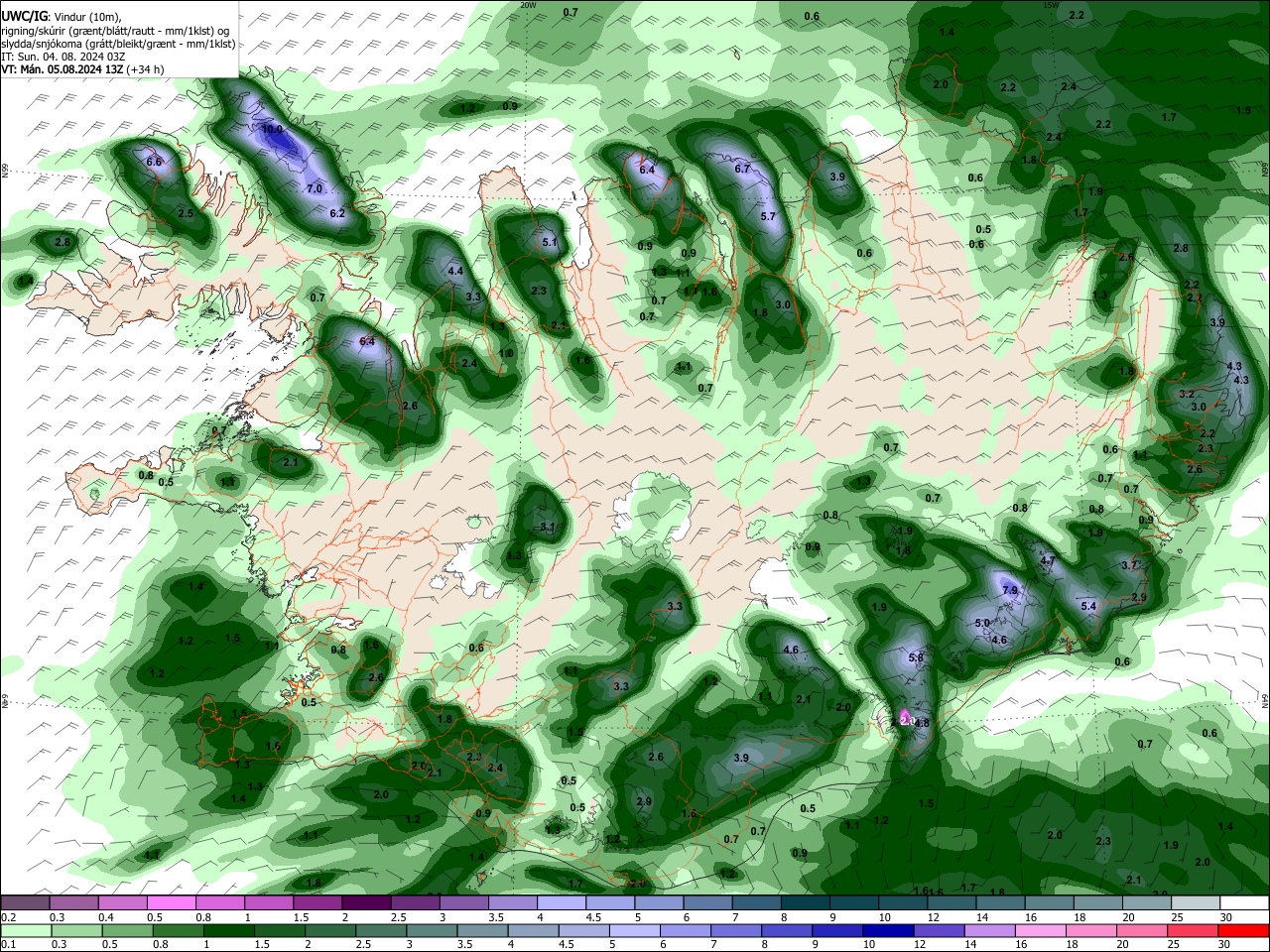Click the 3.1 precipitation value label
The image size is (1270, 952).
click(x=547, y=527)
